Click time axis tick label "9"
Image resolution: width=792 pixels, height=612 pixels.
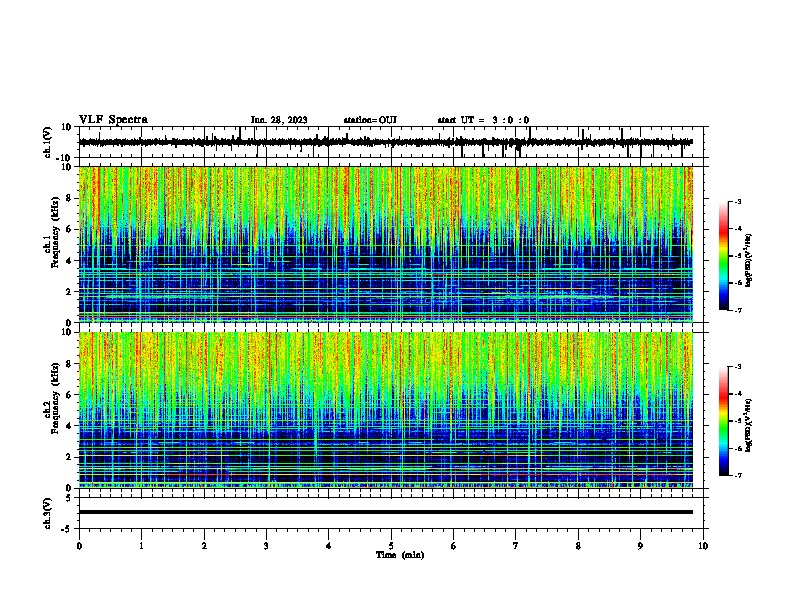tap(640, 546)
